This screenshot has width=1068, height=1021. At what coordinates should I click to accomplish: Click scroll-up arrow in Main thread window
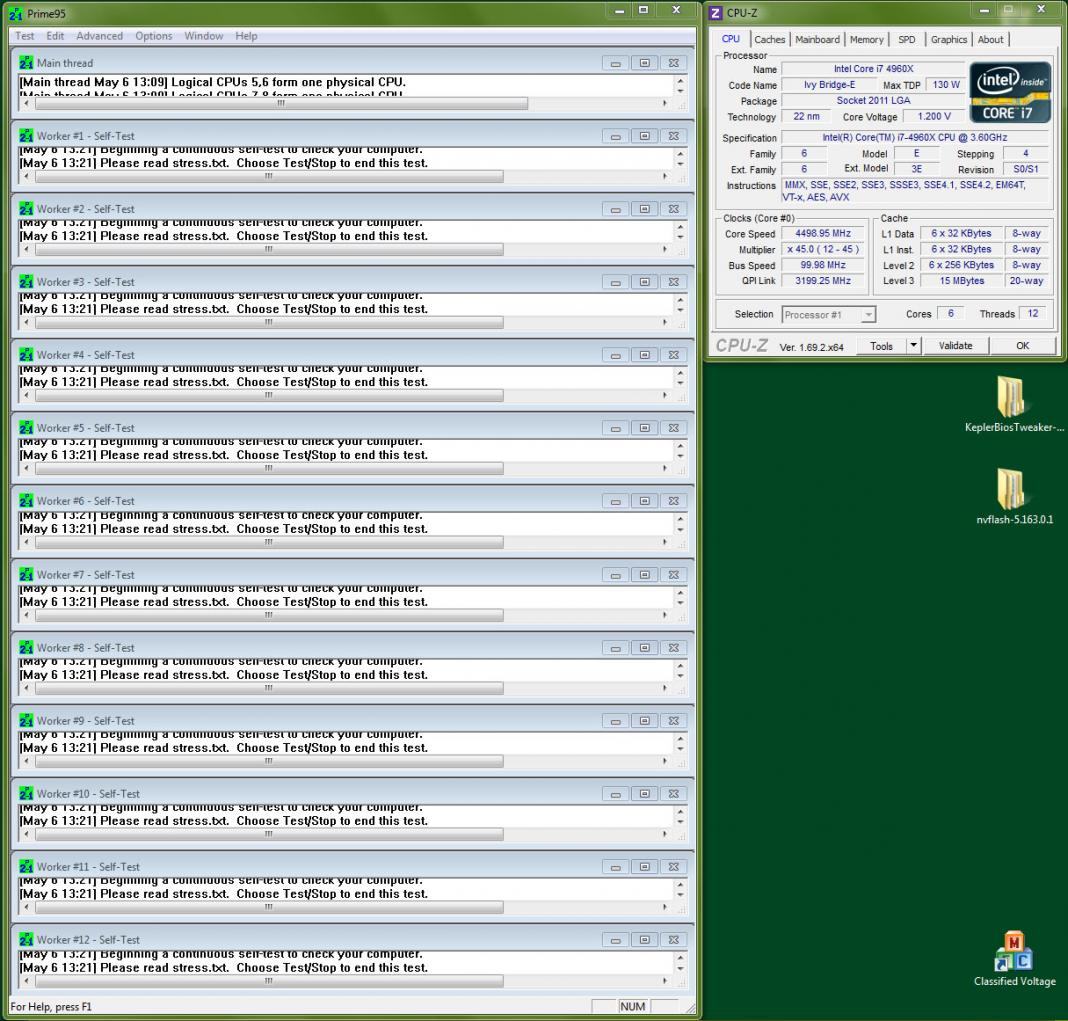[680, 81]
